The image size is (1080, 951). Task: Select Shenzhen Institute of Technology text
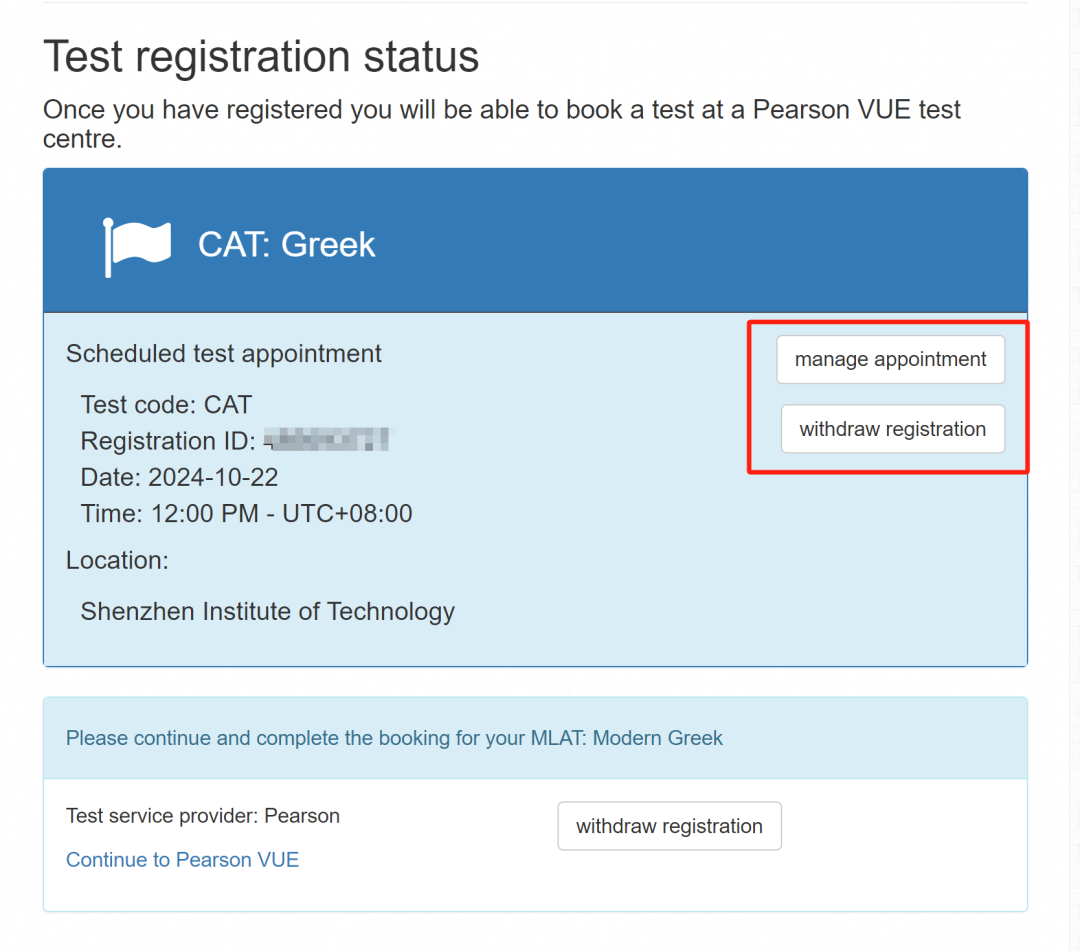(x=267, y=611)
